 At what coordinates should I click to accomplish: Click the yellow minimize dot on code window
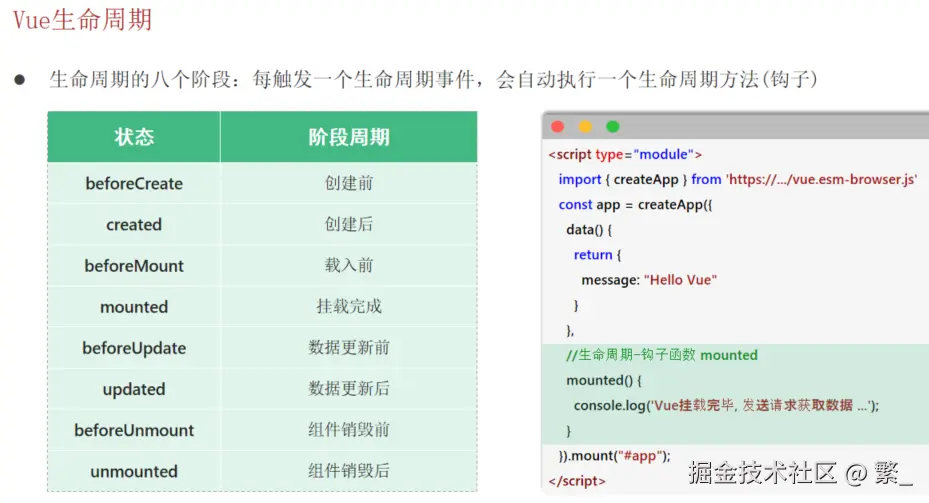pos(585,126)
